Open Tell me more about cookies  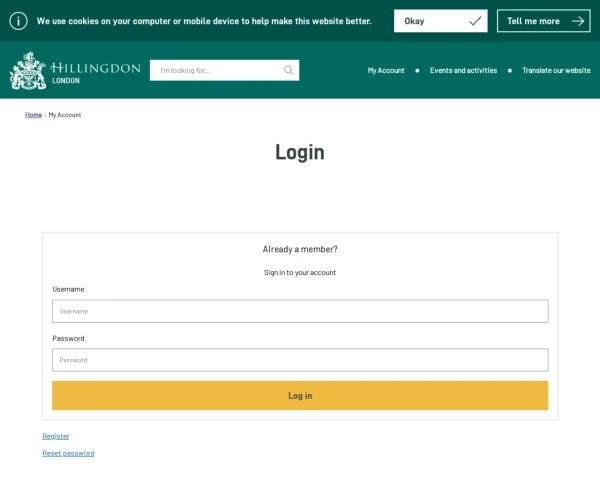click(543, 21)
